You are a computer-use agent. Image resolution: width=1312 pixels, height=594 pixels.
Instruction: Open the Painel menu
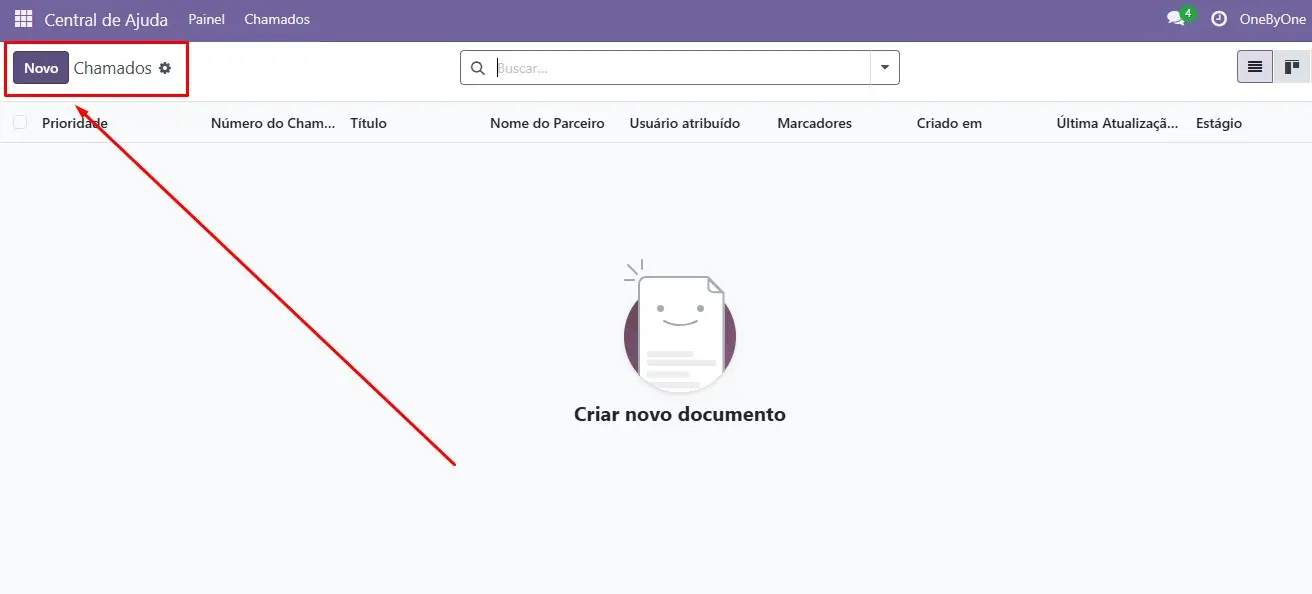pos(206,19)
